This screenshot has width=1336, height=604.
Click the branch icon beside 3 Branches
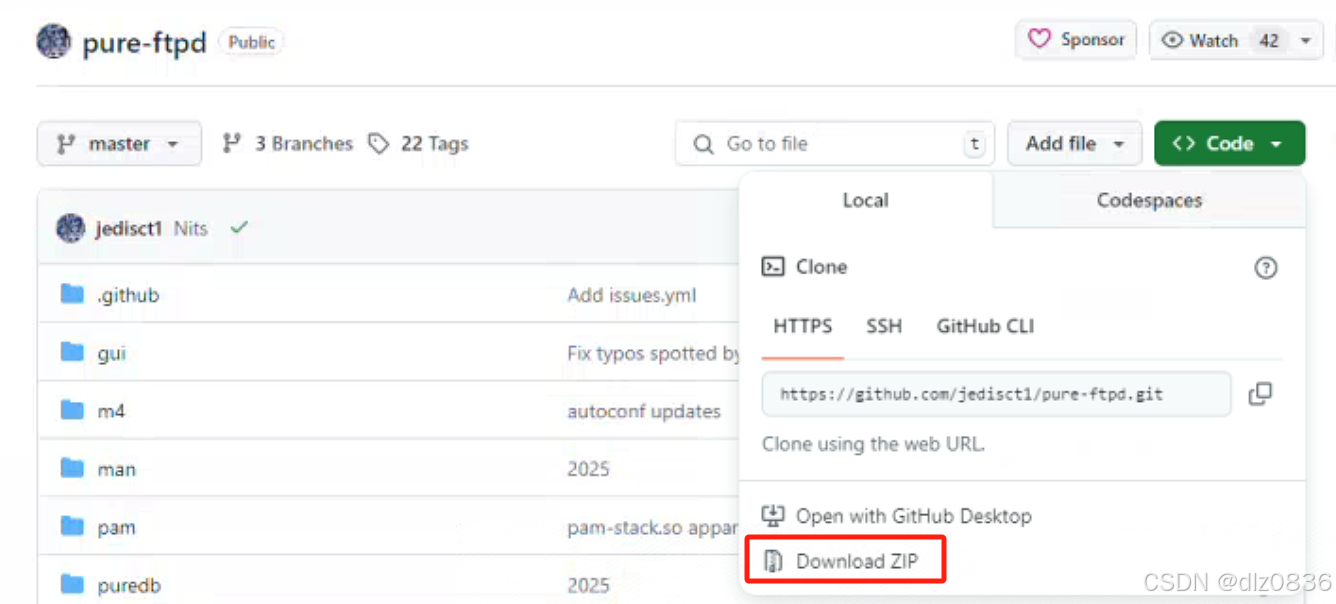(232, 144)
